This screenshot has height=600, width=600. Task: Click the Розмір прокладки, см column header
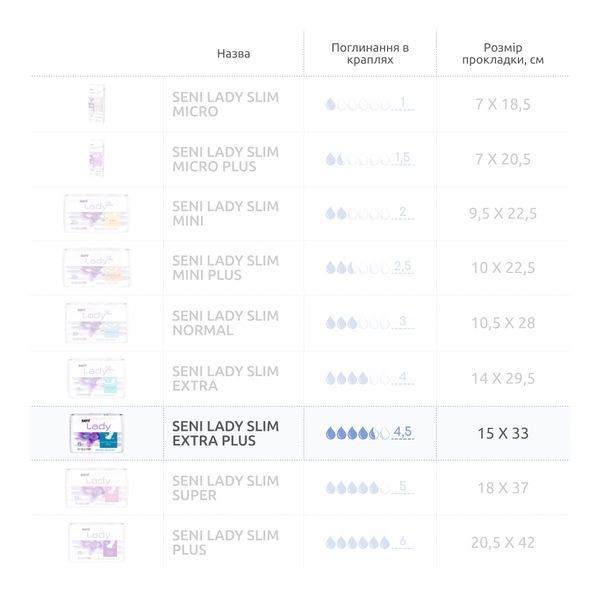tap(503, 54)
